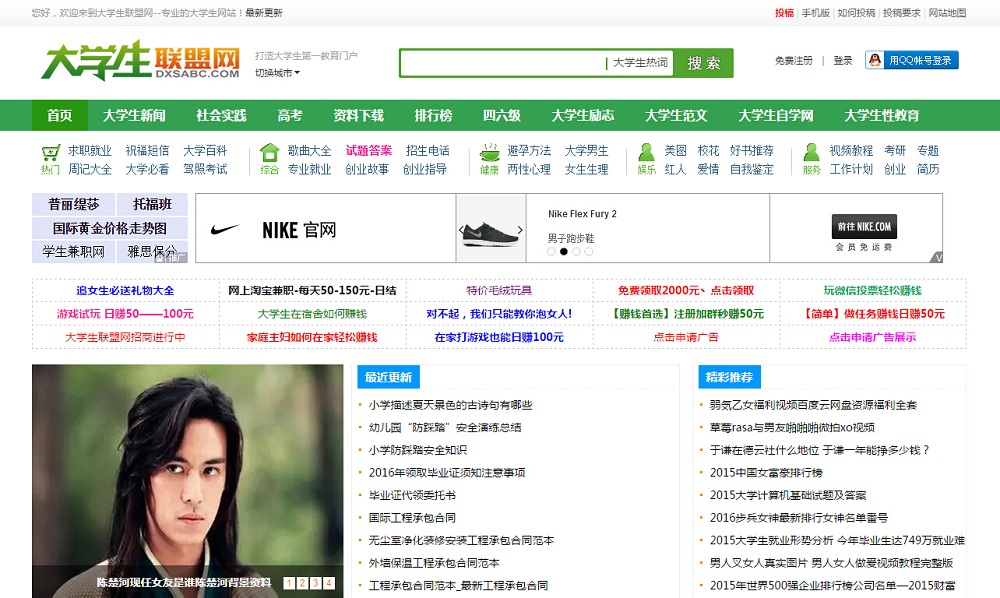1000x598 pixels.
Task: Open 大学生自学网 navigation item
Action: 776,115
